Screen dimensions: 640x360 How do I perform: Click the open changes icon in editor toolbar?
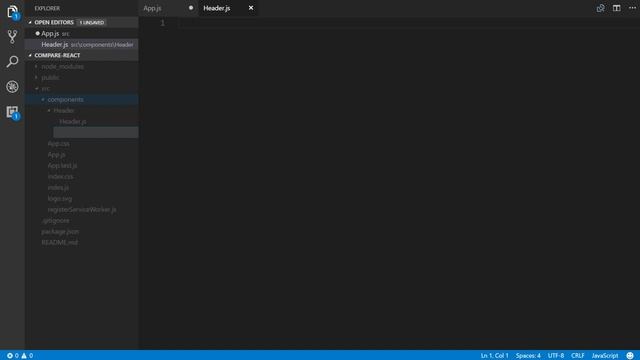(x=600, y=8)
